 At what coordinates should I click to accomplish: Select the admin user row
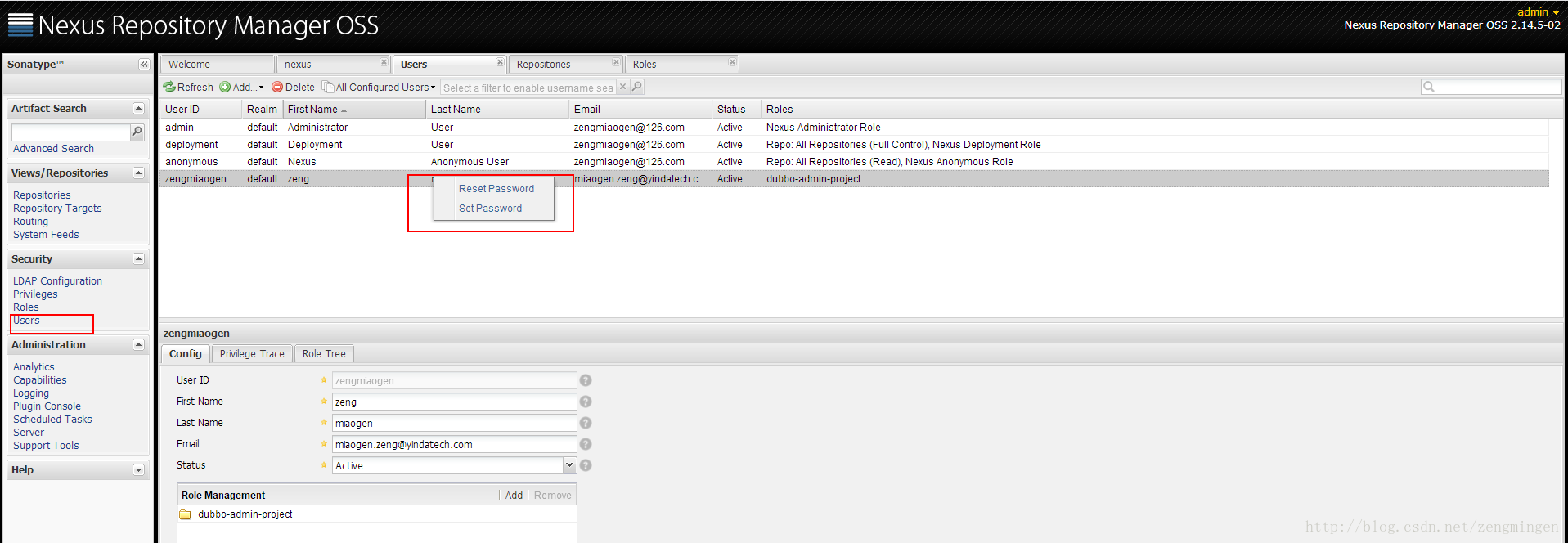tap(853, 128)
